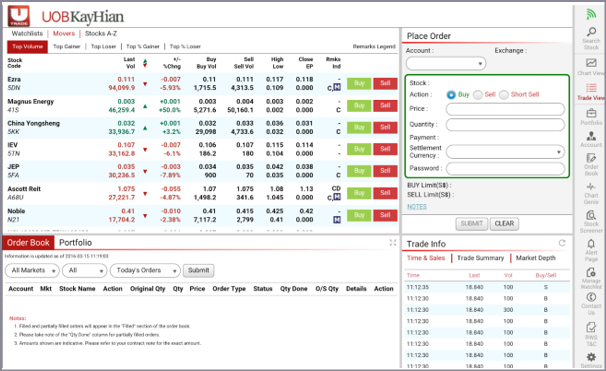606x371 pixels.
Task: Switch to the Watchlists tab
Action: (27, 34)
